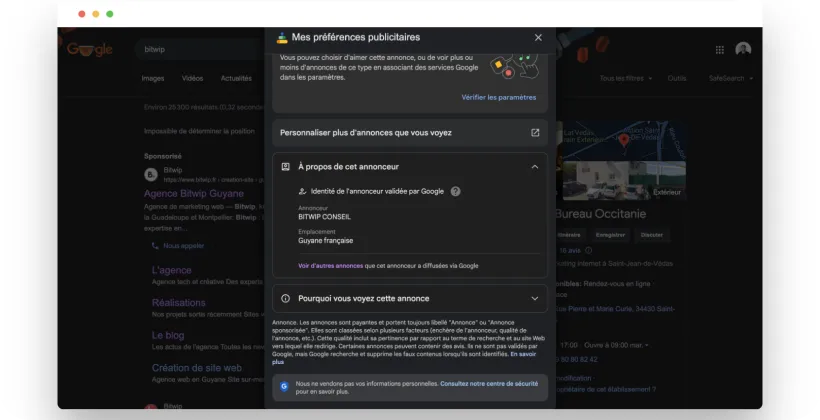The image size is (820, 420).
Task: Click the phone icon beside Nous appeler
Action: tap(155, 246)
